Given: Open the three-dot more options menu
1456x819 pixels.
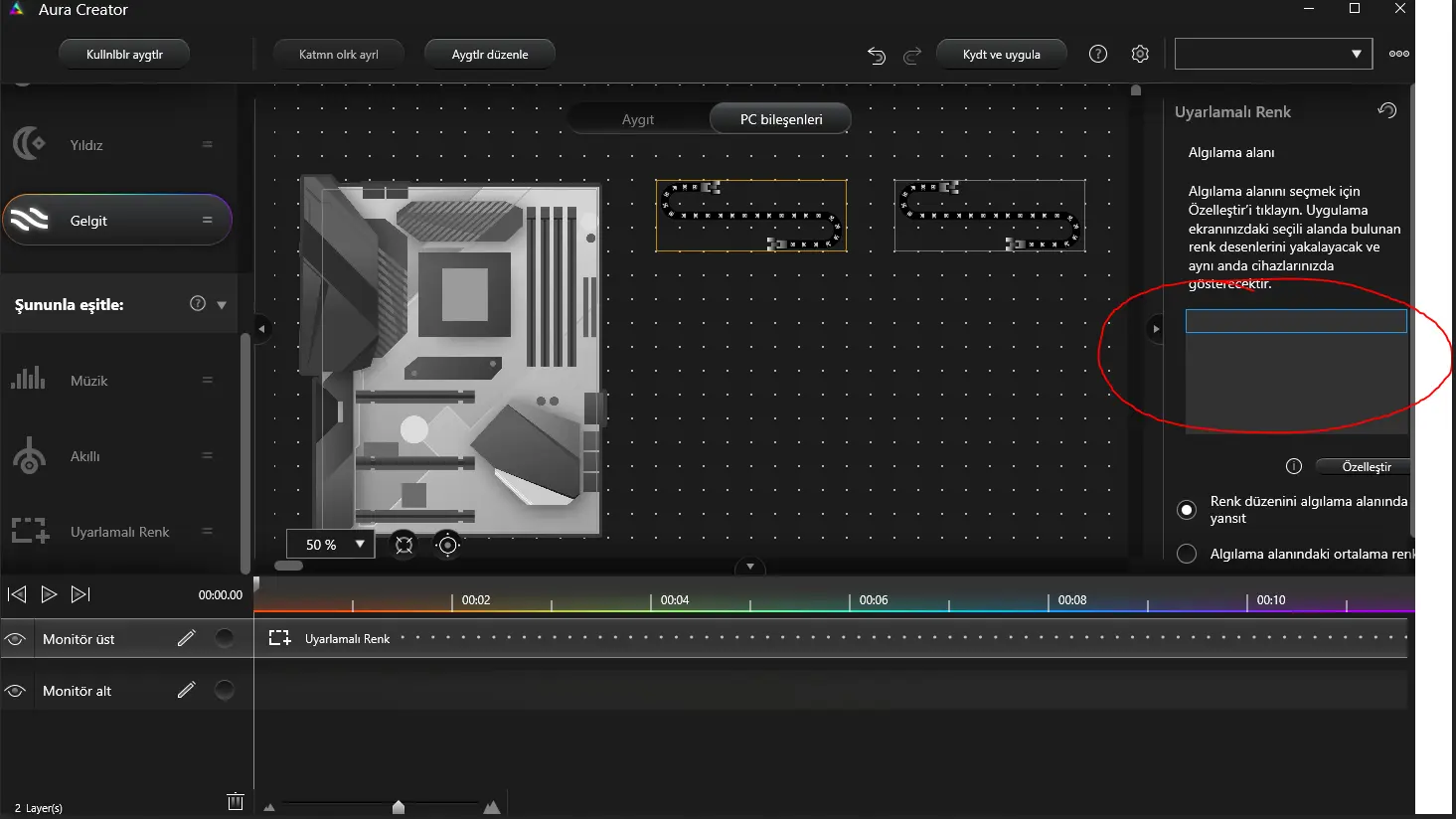Looking at the screenshot, I should tap(1399, 54).
